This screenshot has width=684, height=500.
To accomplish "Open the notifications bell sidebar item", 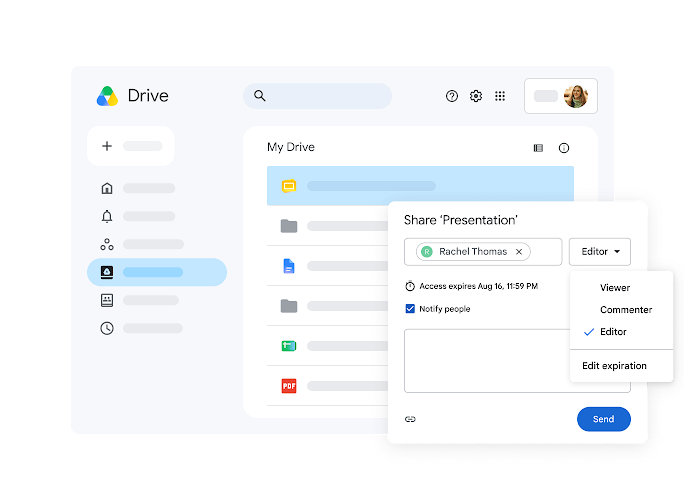I will pos(107,216).
